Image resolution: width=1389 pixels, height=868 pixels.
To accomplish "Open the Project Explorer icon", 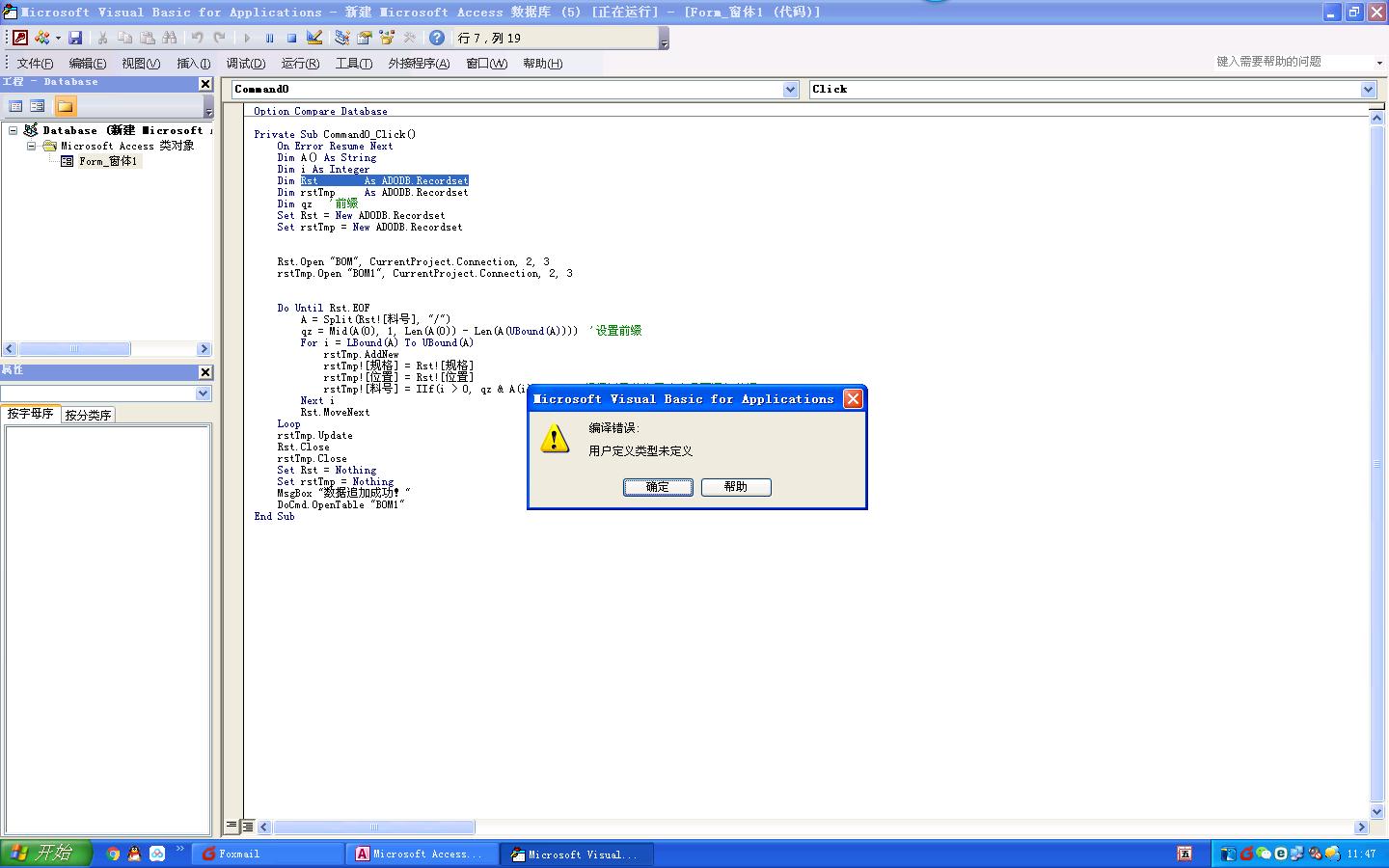I will [341, 38].
